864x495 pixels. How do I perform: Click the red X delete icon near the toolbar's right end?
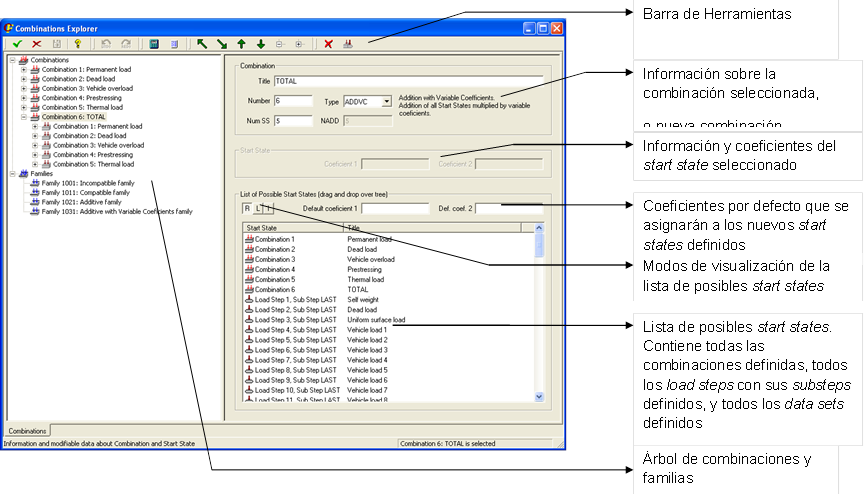click(328, 44)
